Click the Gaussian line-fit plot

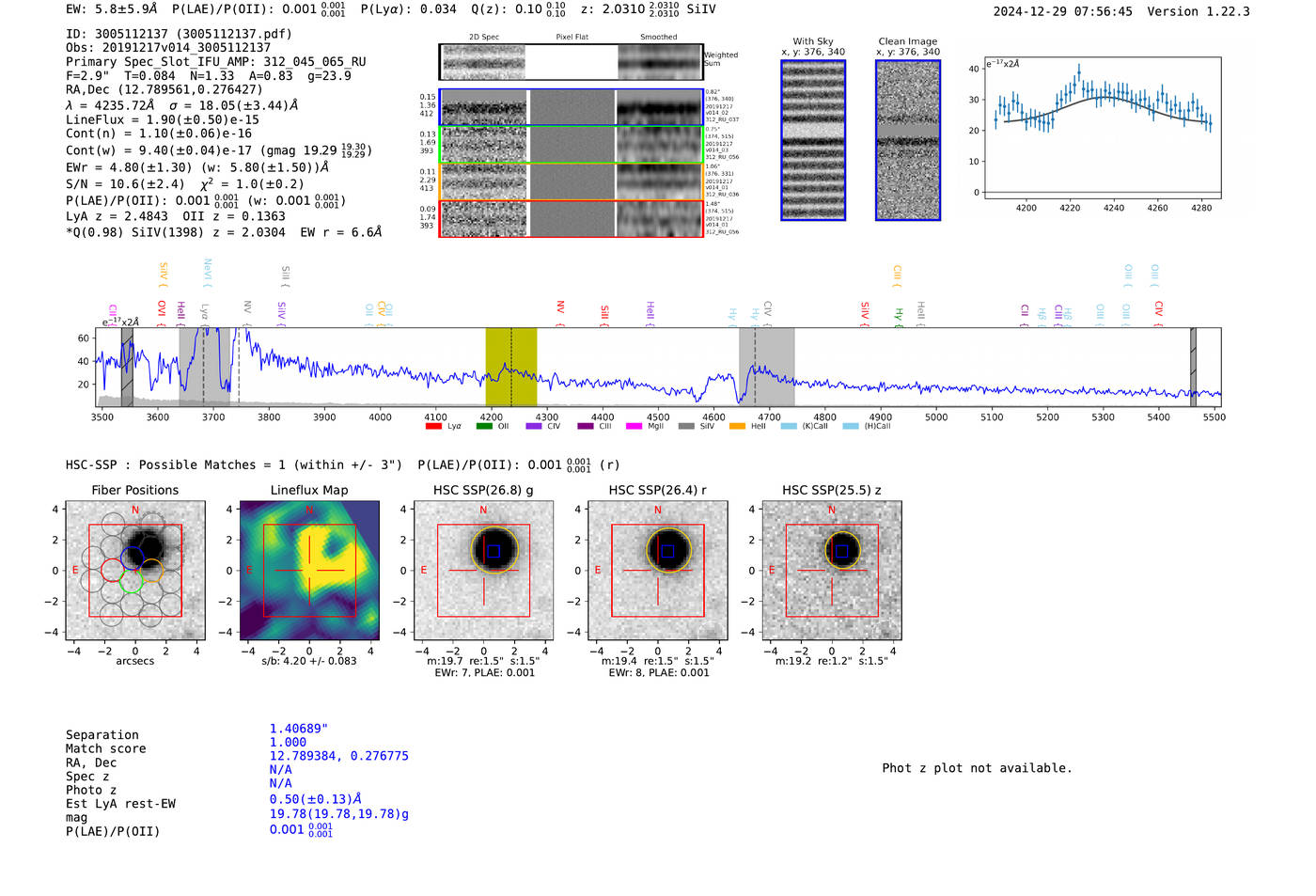click(x=1102, y=128)
